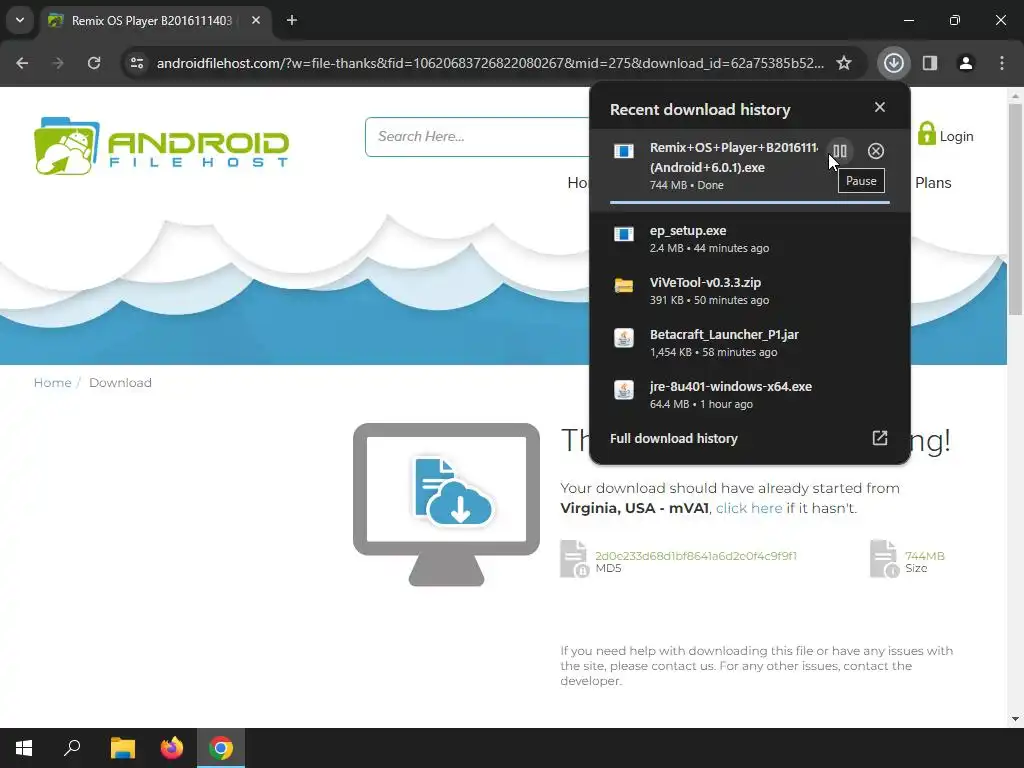This screenshot has height=768, width=1024.
Task: Open File Explorer from the taskbar
Action: click(122, 748)
